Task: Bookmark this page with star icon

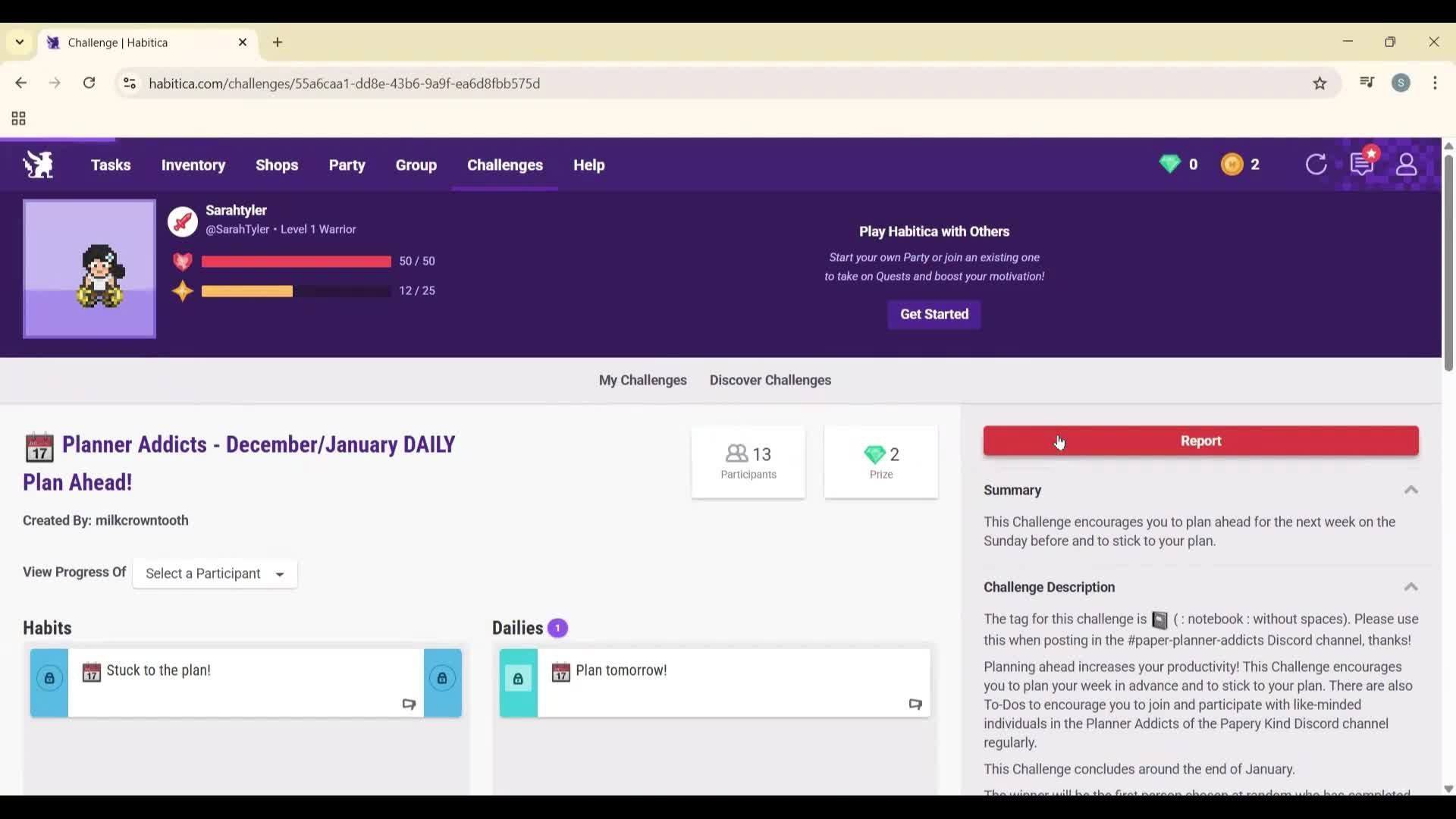Action: [x=1319, y=83]
